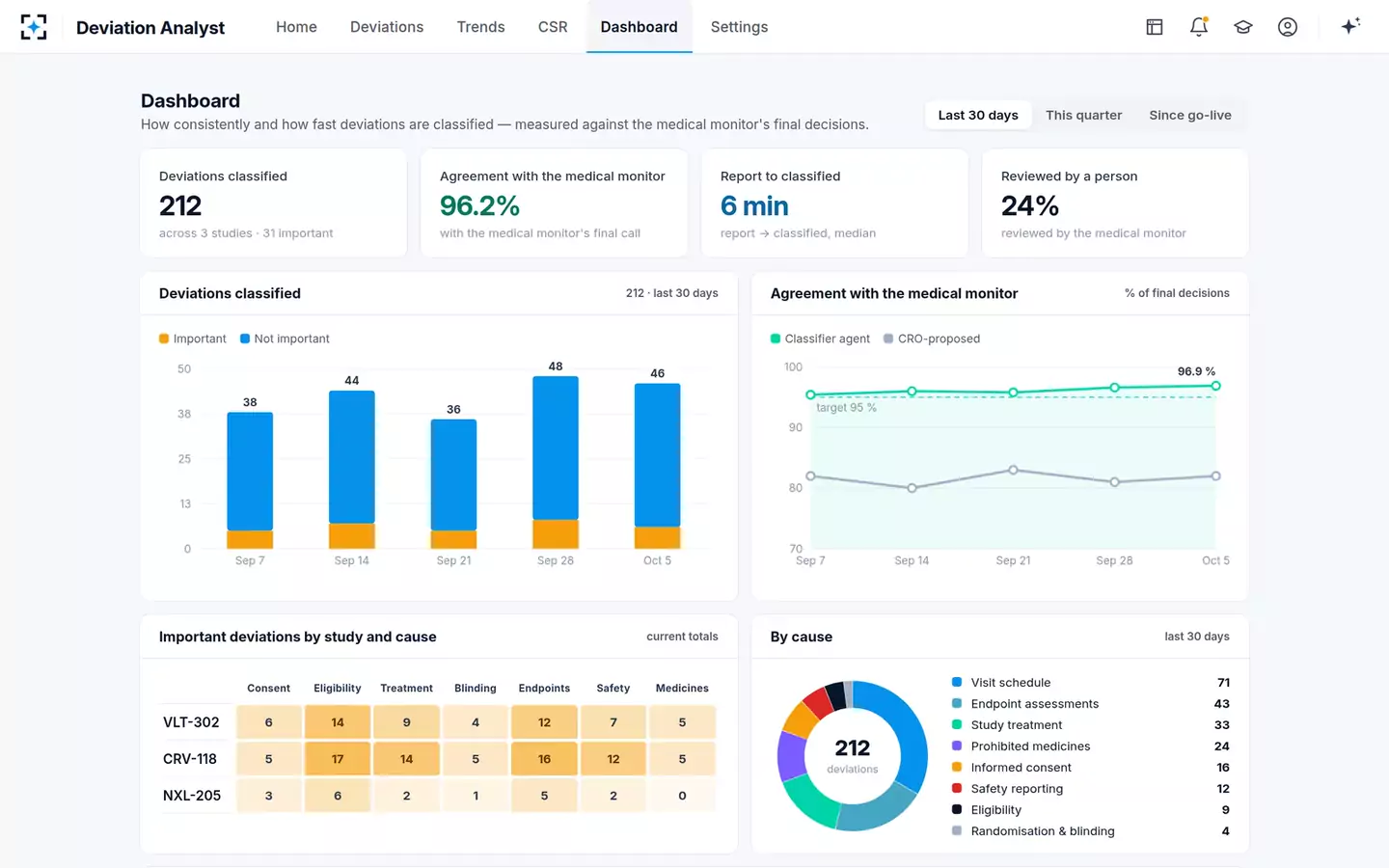Click the donut chart center 212 deviations
Image resolution: width=1389 pixels, height=868 pixels.
853,756
